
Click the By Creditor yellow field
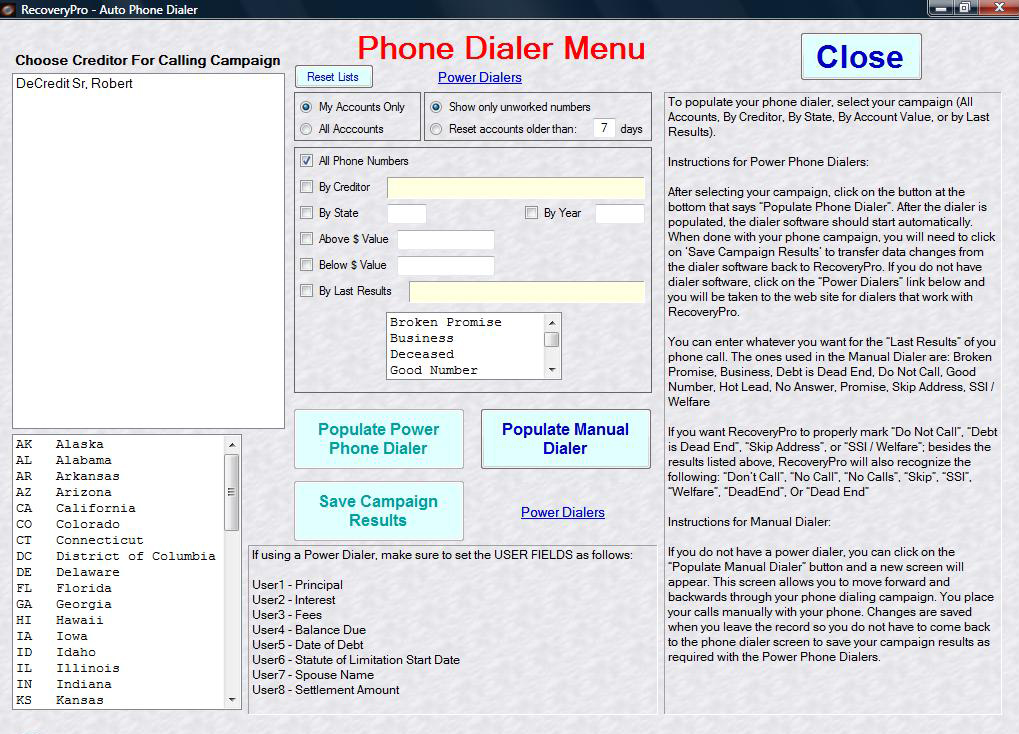516,187
